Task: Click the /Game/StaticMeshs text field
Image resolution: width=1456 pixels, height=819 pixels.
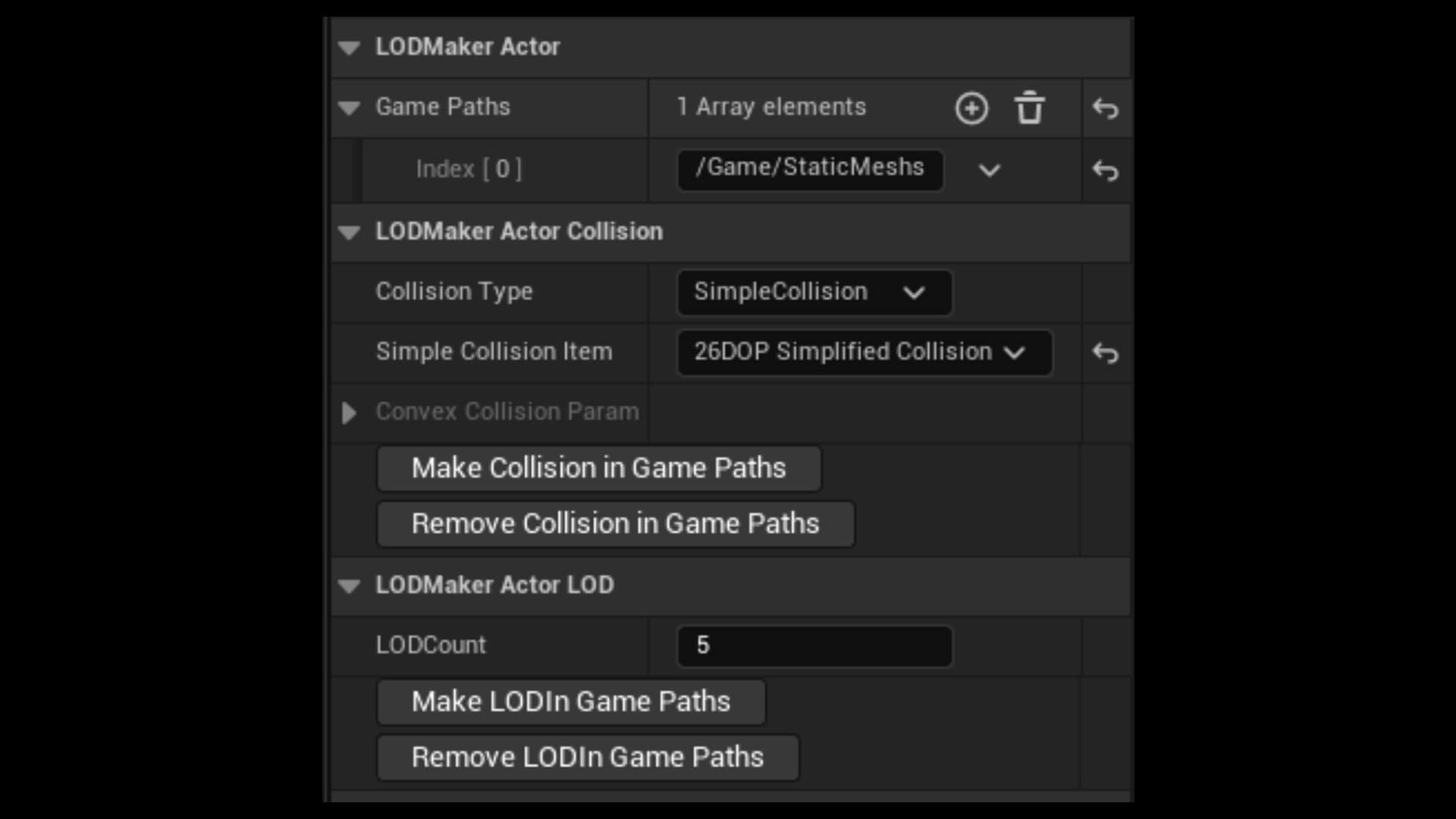Action: click(808, 168)
